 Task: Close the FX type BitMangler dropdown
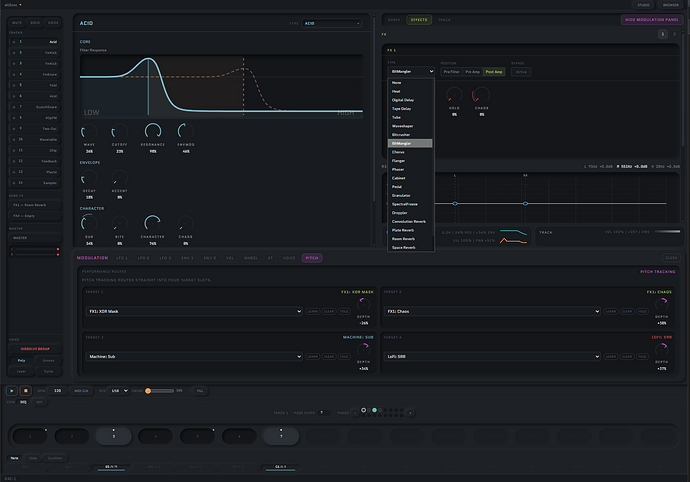tap(411, 71)
